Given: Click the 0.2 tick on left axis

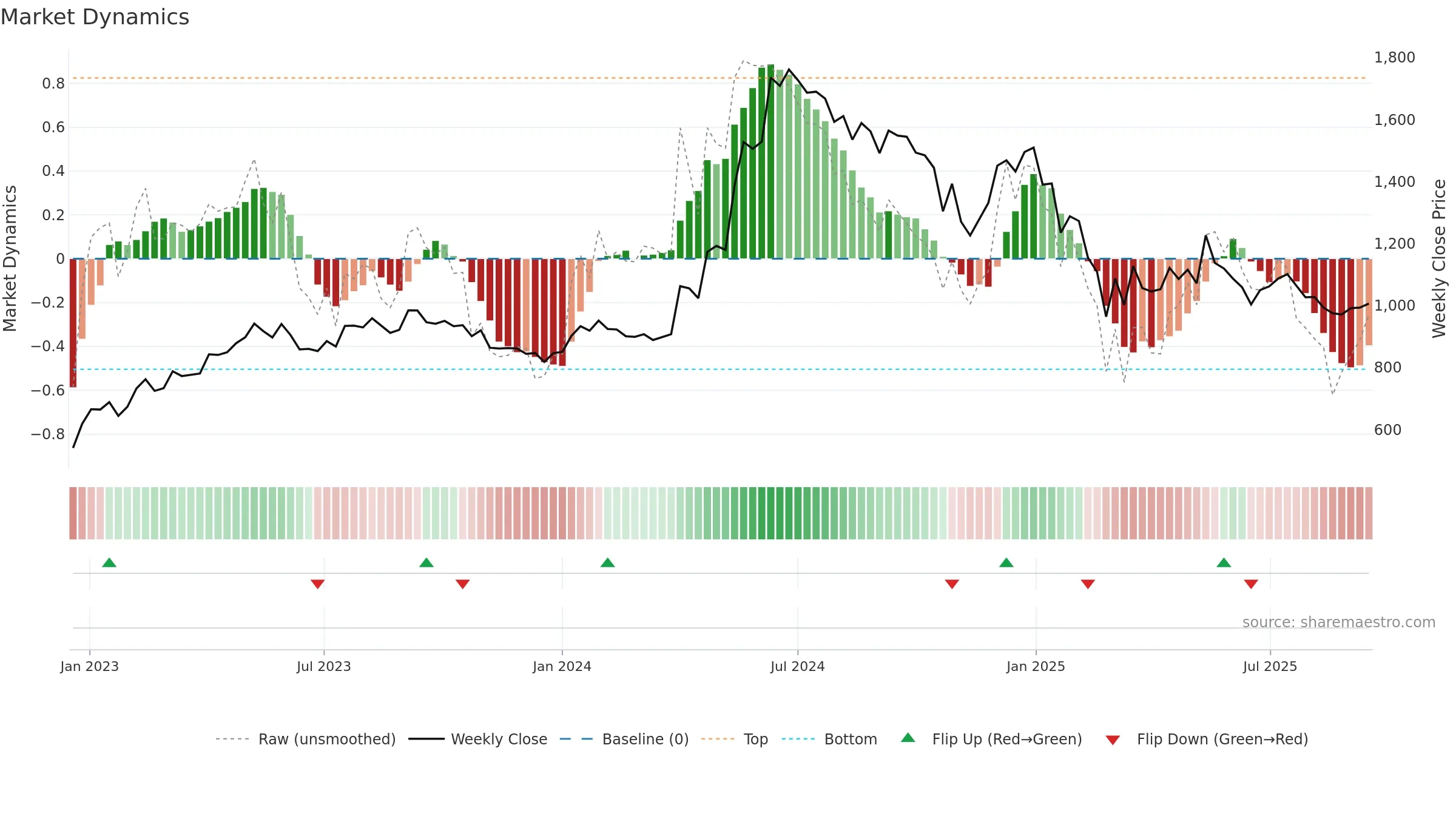Looking at the screenshot, I should click(53, 215).
